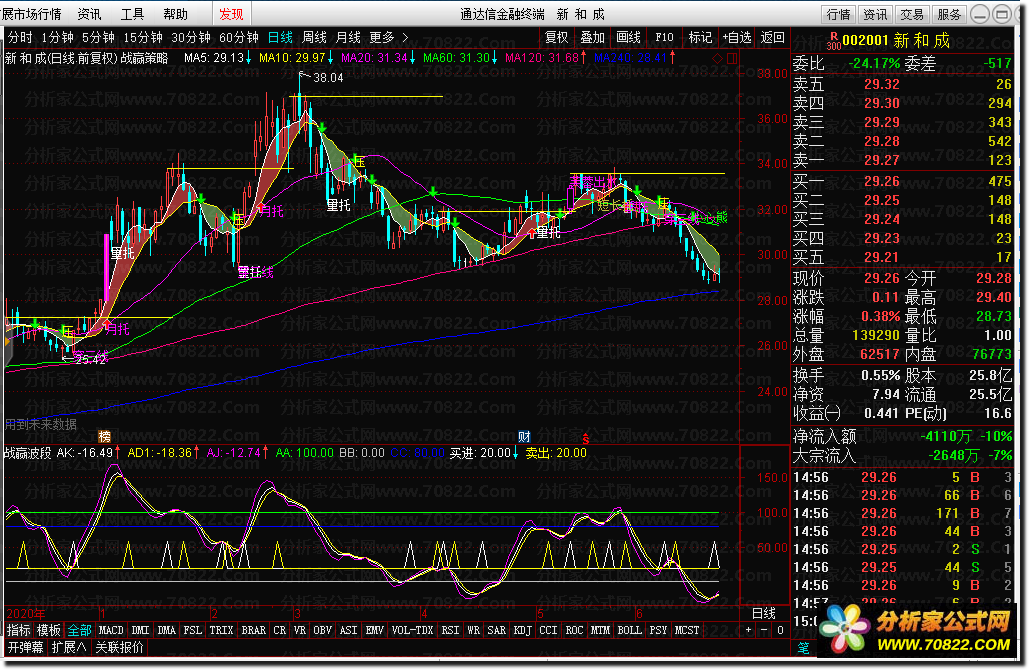Viewport: 1030px width, 670px height.
Task: Click the 财 financial marker icon
Action: pos(524,436)
